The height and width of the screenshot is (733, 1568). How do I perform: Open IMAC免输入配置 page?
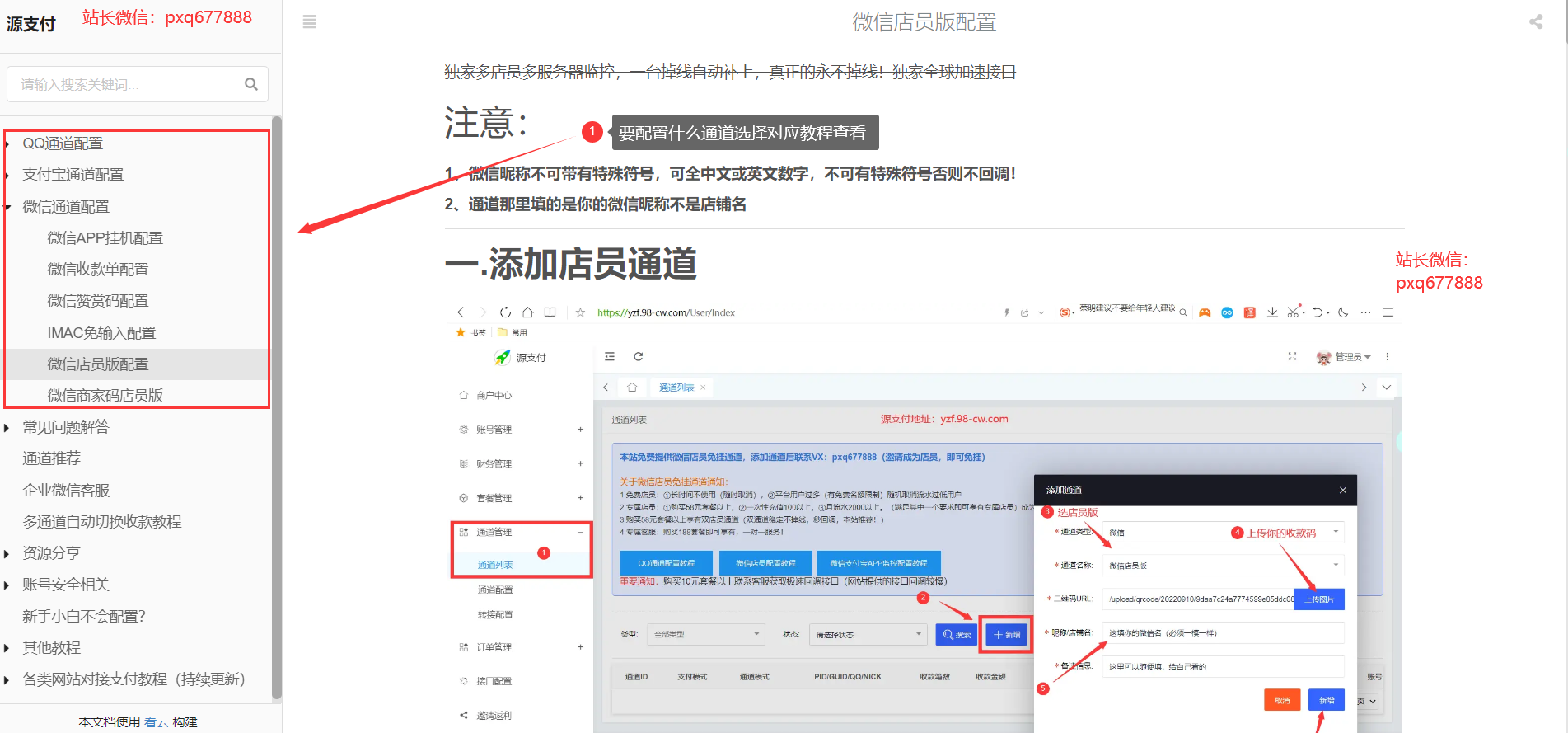pyautogui.click(x=101, y=333)
